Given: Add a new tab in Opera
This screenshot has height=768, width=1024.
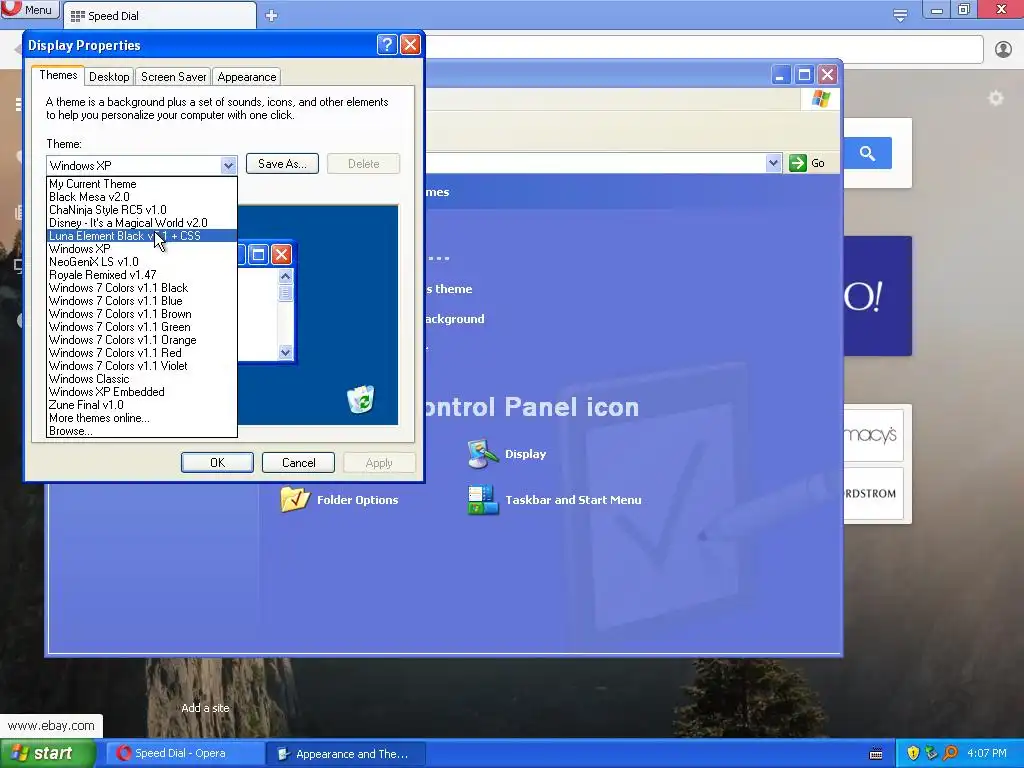Looking at the screenshot, I should click(x=272, y=16).
